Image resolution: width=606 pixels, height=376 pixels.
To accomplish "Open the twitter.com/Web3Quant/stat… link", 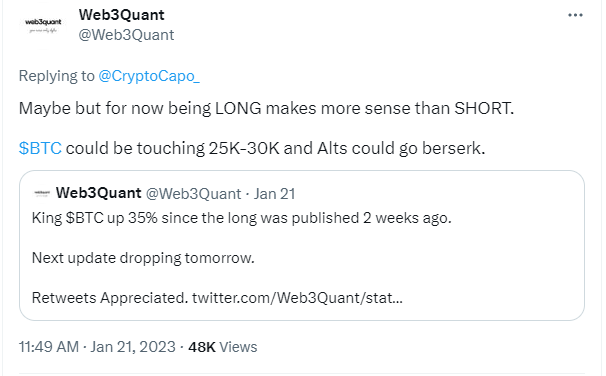I will point(297,298).
